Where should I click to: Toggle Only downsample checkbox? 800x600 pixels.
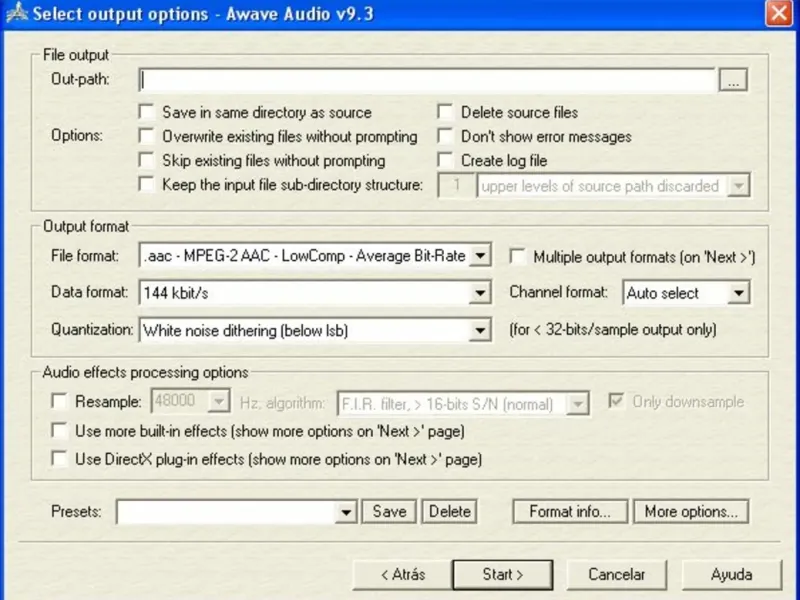click(x=616, y=401)
